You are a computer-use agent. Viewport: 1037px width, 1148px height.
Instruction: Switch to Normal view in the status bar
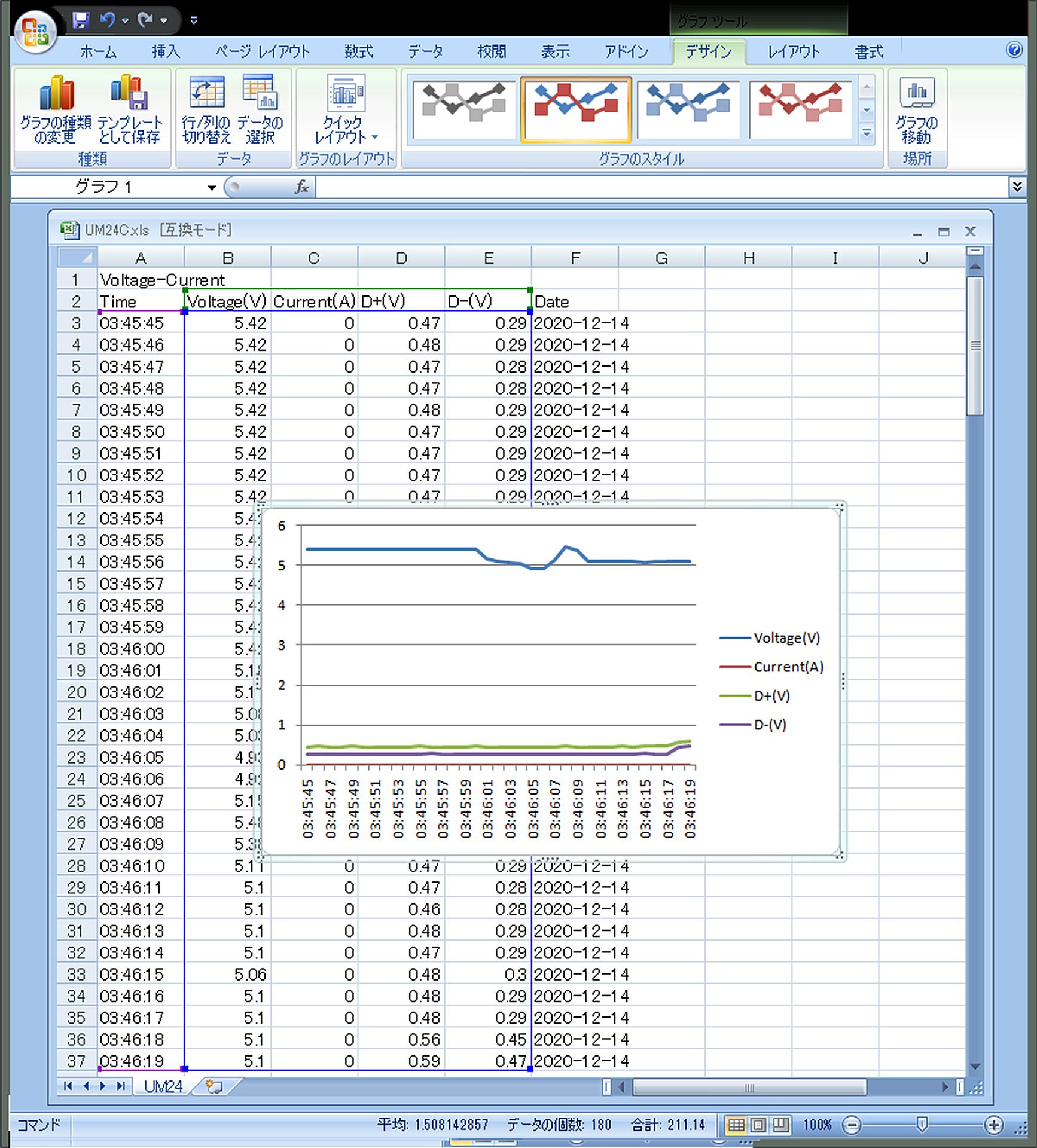tap(736, 1125)
